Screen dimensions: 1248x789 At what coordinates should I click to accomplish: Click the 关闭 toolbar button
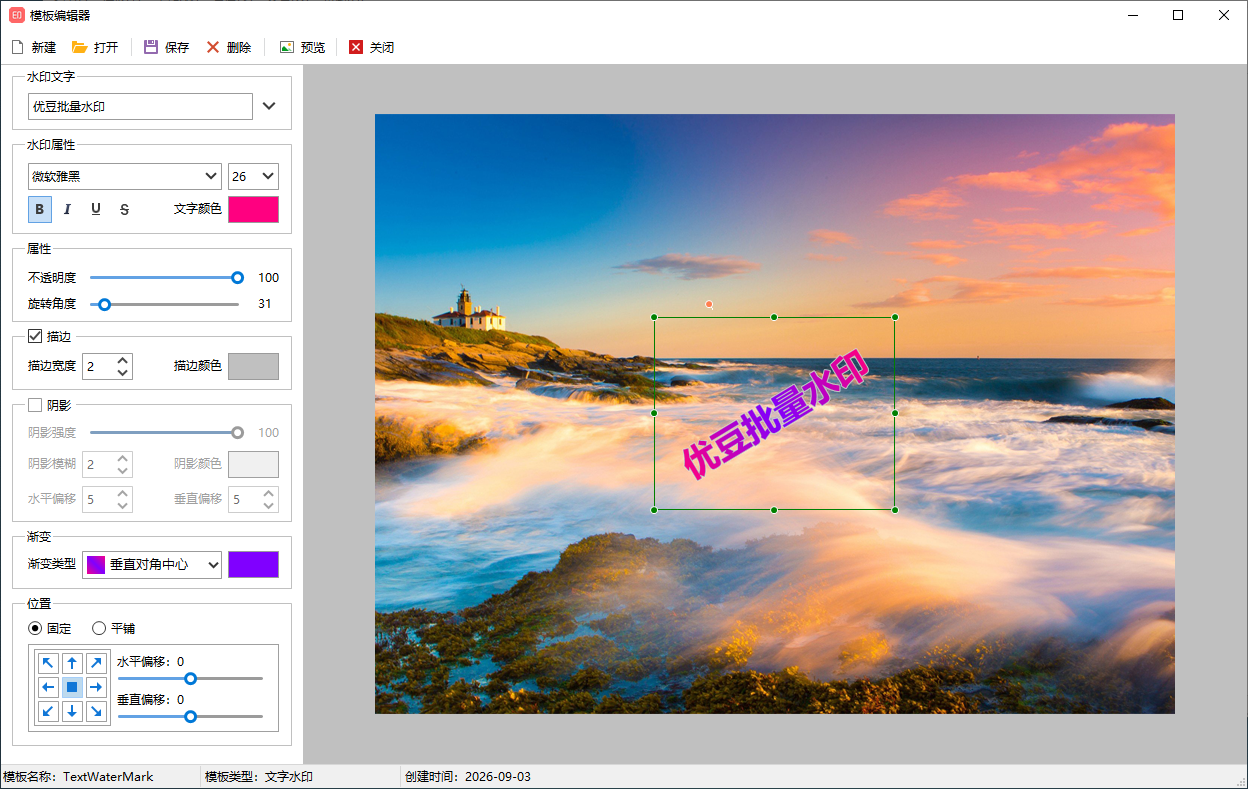(x=371, y=47)
